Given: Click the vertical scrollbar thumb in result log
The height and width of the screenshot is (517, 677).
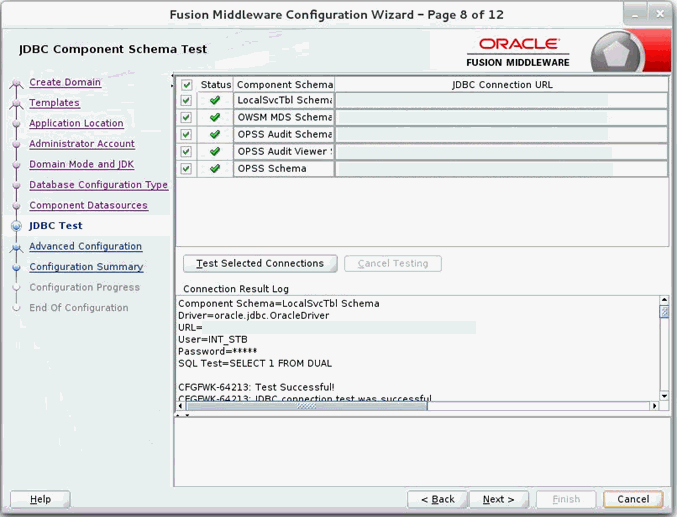Looking at the screenshot, I should [x=664, y=311].
